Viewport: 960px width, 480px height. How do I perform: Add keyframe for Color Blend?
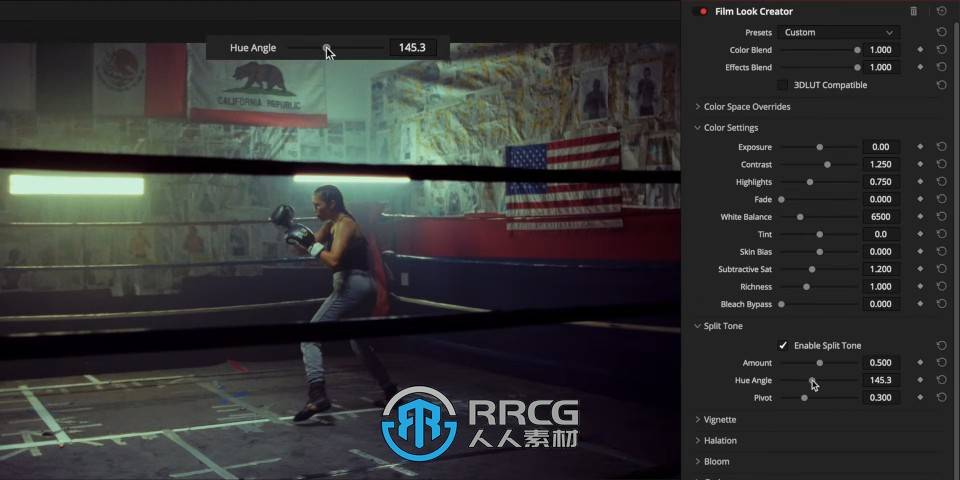click(x=920, y=50)
